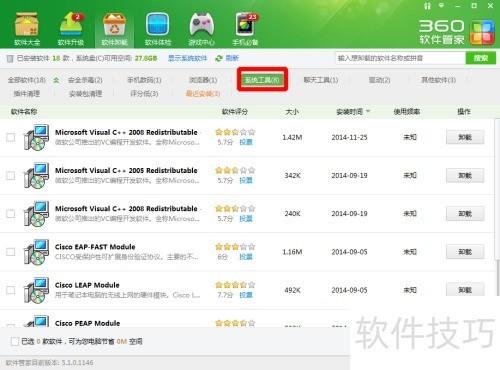500x370 pixels.
Task: Open the main menu dropdown in title bar
Action: click(442, 6)
